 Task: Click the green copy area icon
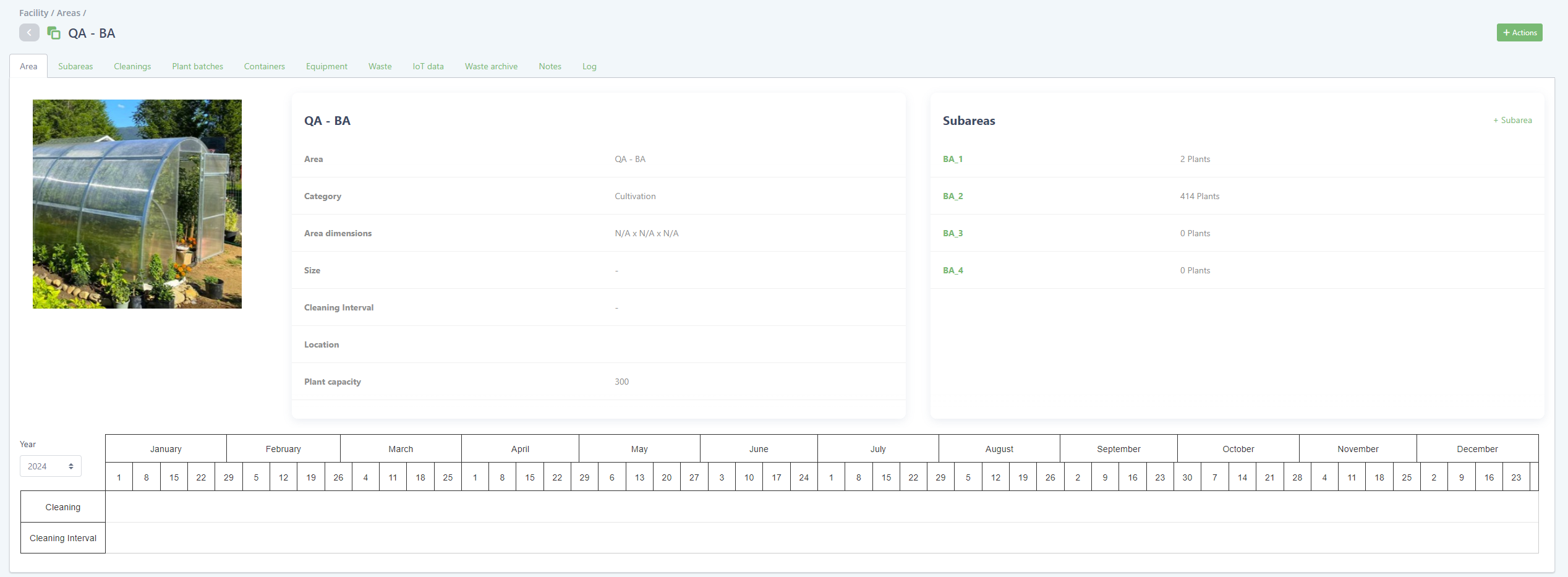point(54,33)
